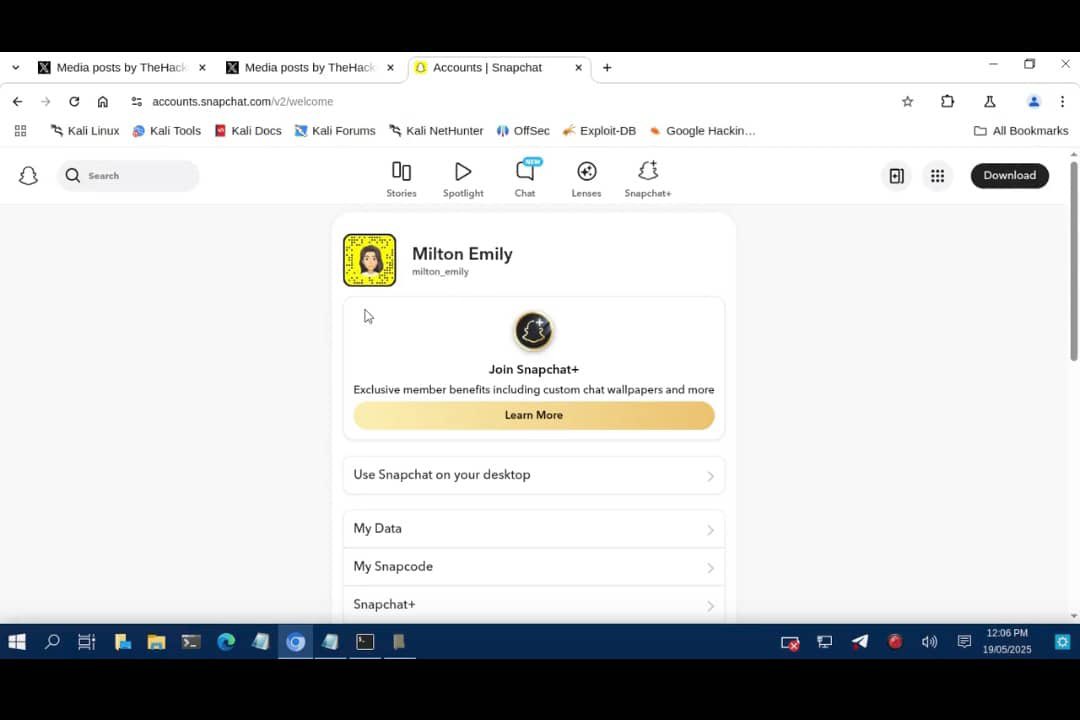Click the sidebar panel icon beside apps grid
Screen dimensions: 1080x720
896,176
